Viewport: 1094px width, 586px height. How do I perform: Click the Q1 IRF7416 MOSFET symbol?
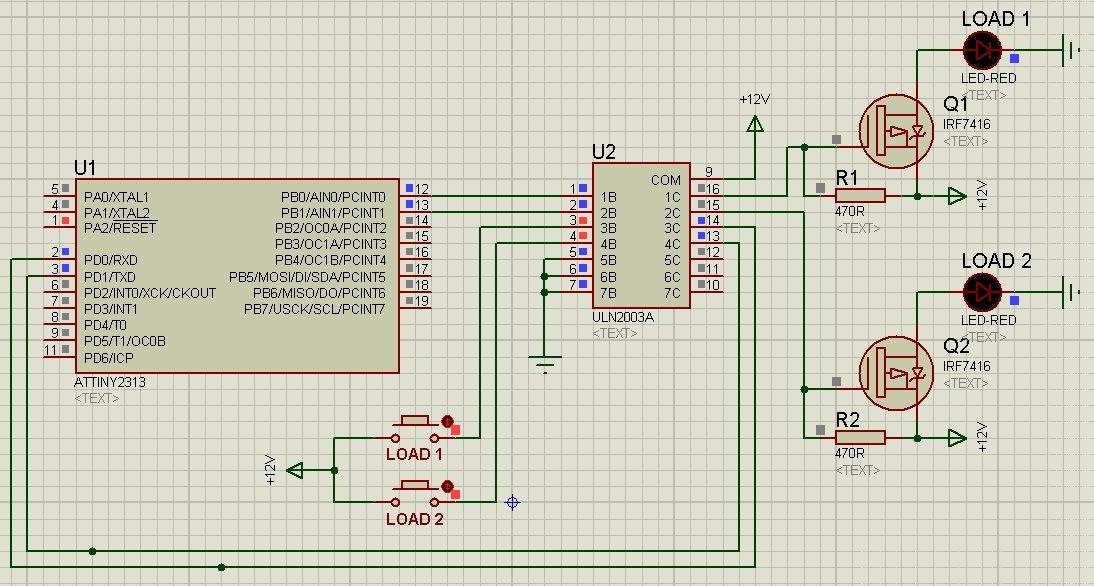point(896,131)
